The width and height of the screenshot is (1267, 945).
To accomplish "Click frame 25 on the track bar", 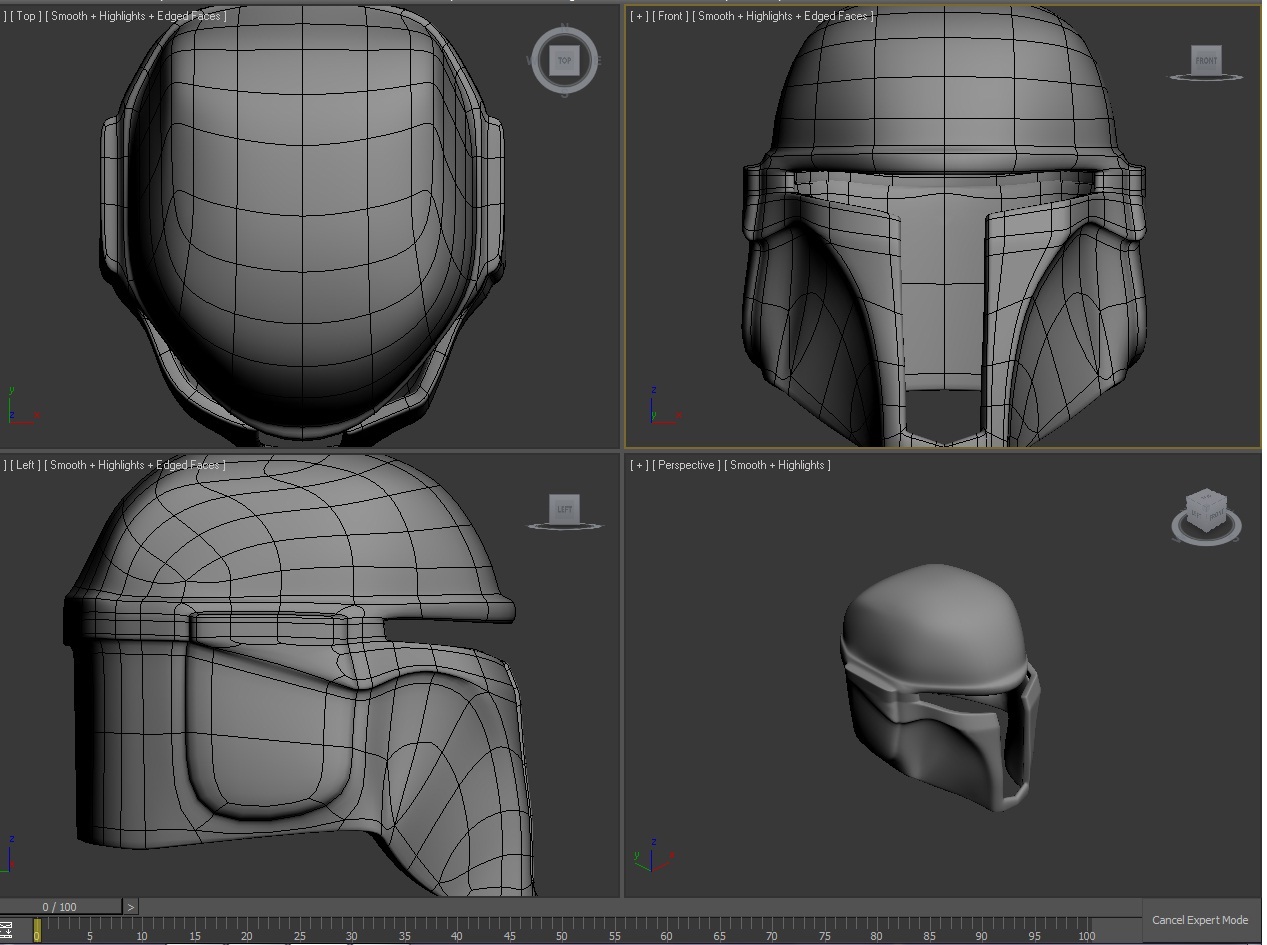I will [299, 936].
